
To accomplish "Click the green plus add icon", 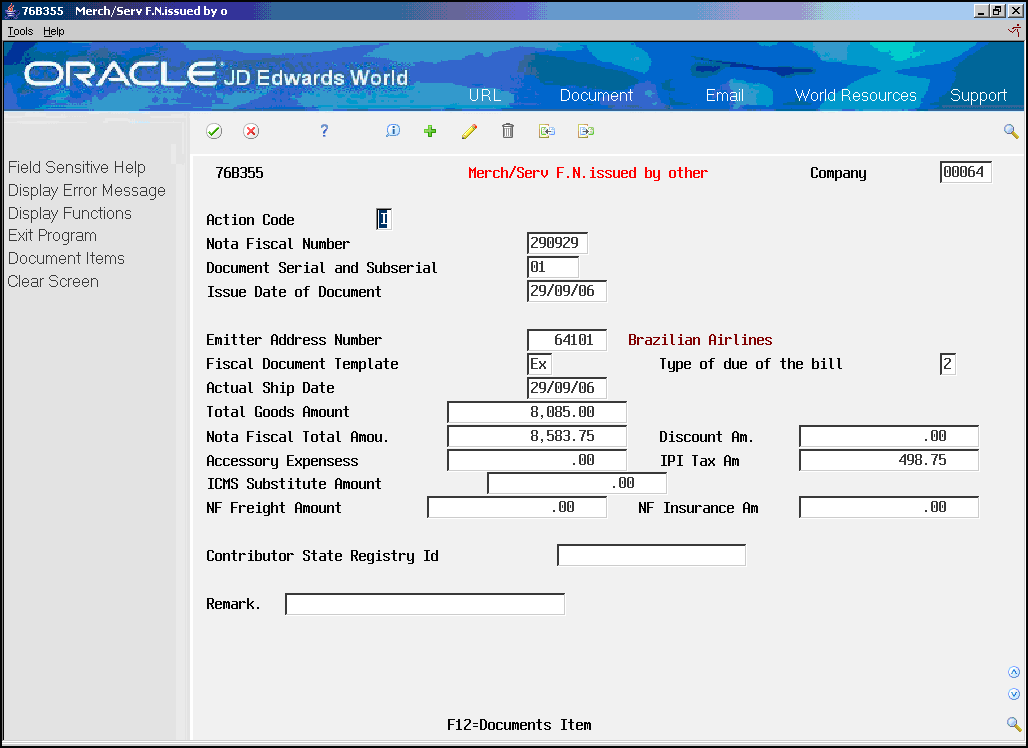I will tap(430, 131).
